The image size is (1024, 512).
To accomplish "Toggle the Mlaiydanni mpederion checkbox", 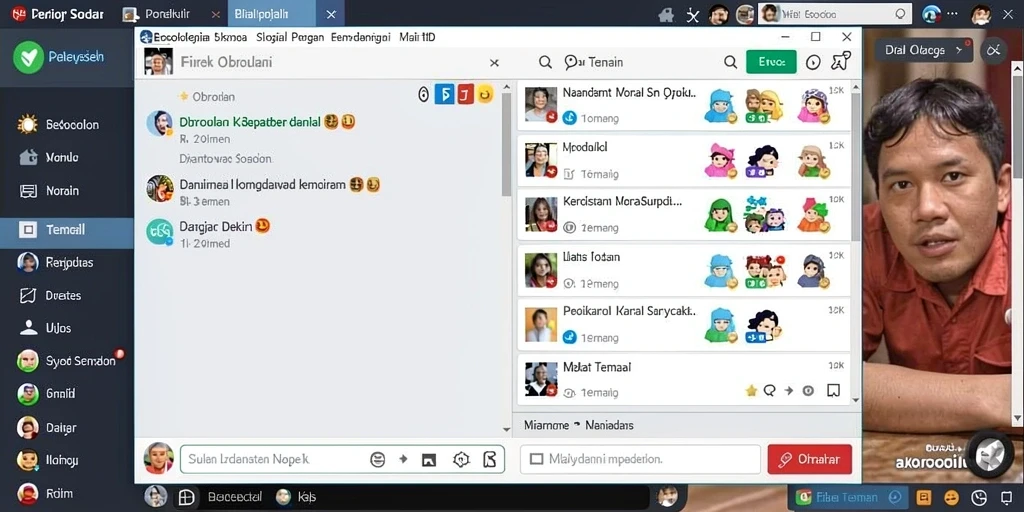I will (x=537, y=459).
